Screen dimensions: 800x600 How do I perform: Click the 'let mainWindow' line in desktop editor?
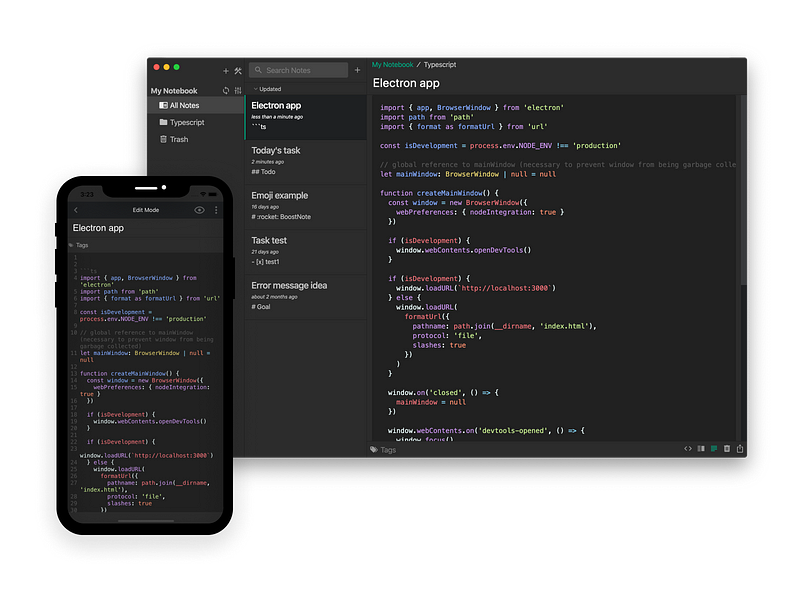point(468,174)
